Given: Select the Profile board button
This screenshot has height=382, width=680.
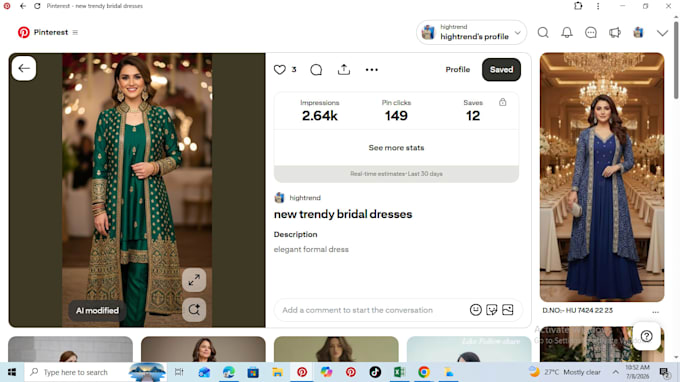Looking at the screenshot, I should [458, 70].
